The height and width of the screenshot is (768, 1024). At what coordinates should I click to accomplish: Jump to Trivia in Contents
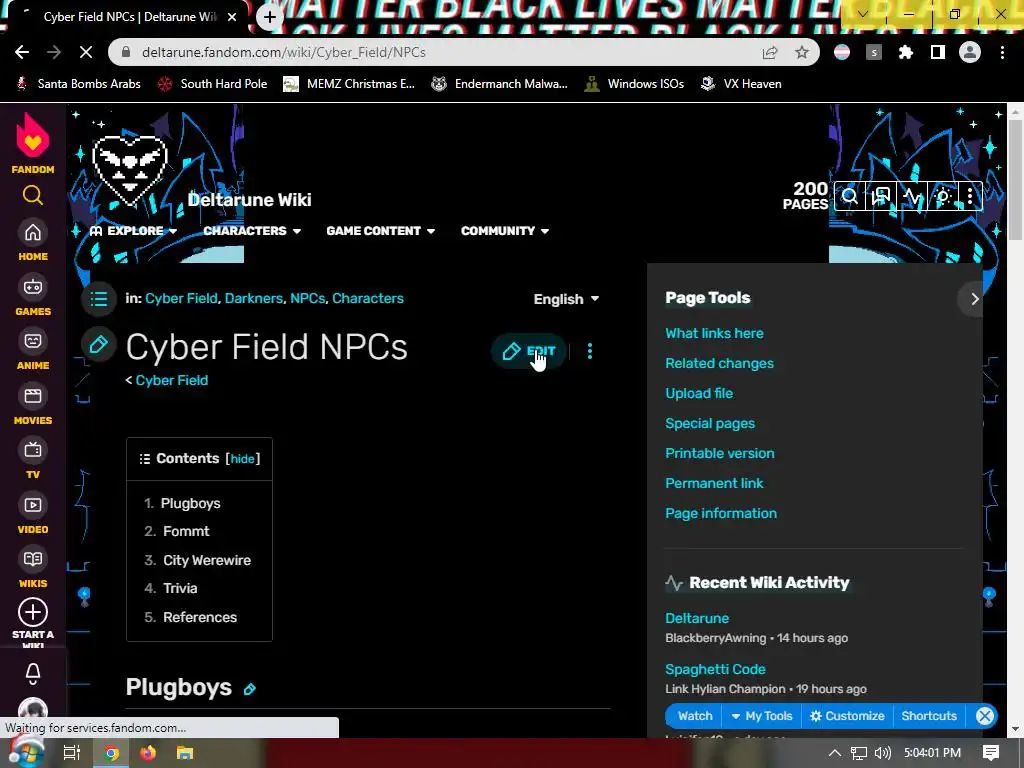pos(180,588)
